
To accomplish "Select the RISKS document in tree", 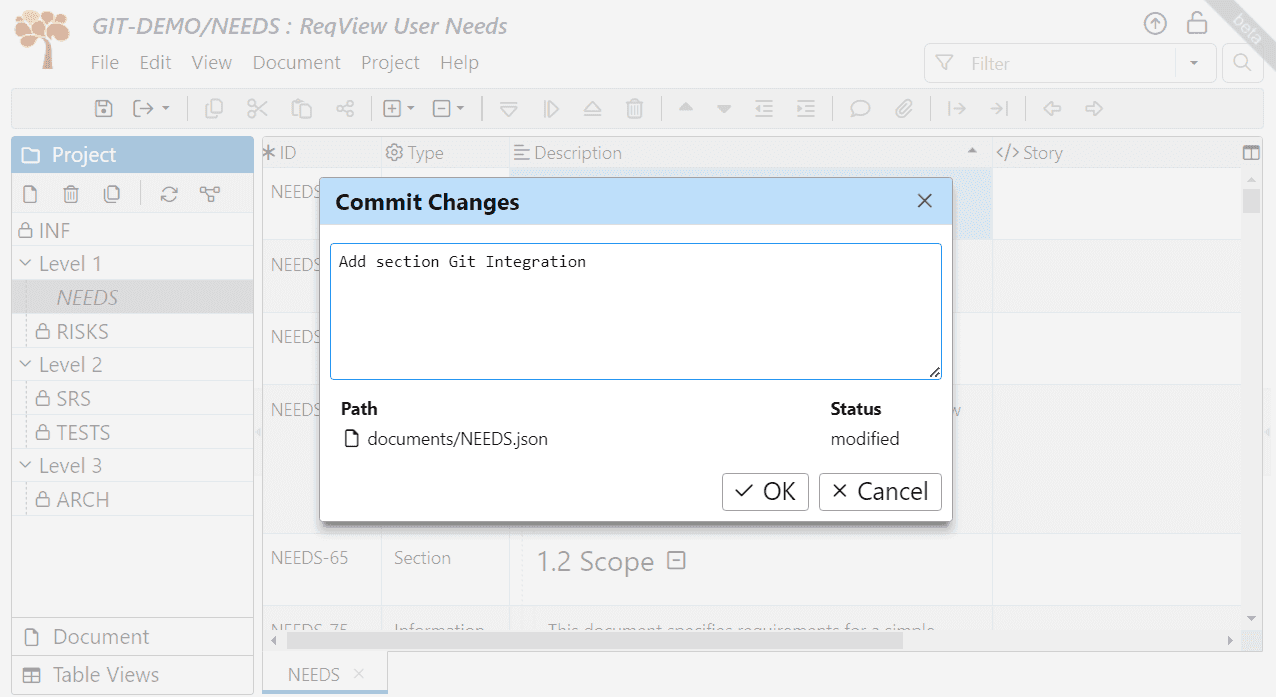I will pyautogui.click(x=132, y=331).
